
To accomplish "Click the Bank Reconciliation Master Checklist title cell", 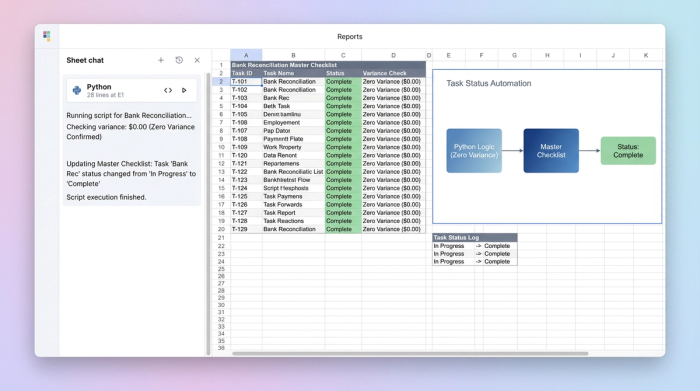I will 328,65.
